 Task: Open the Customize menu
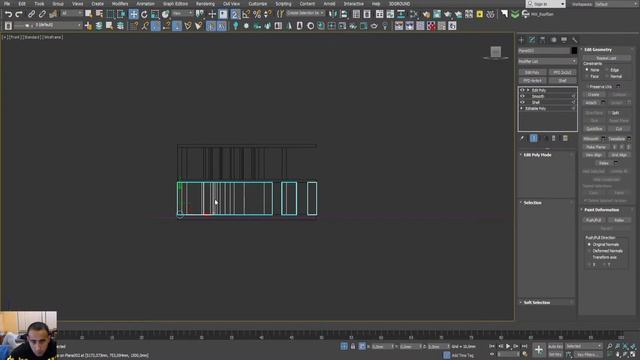(x=258, y=4)
